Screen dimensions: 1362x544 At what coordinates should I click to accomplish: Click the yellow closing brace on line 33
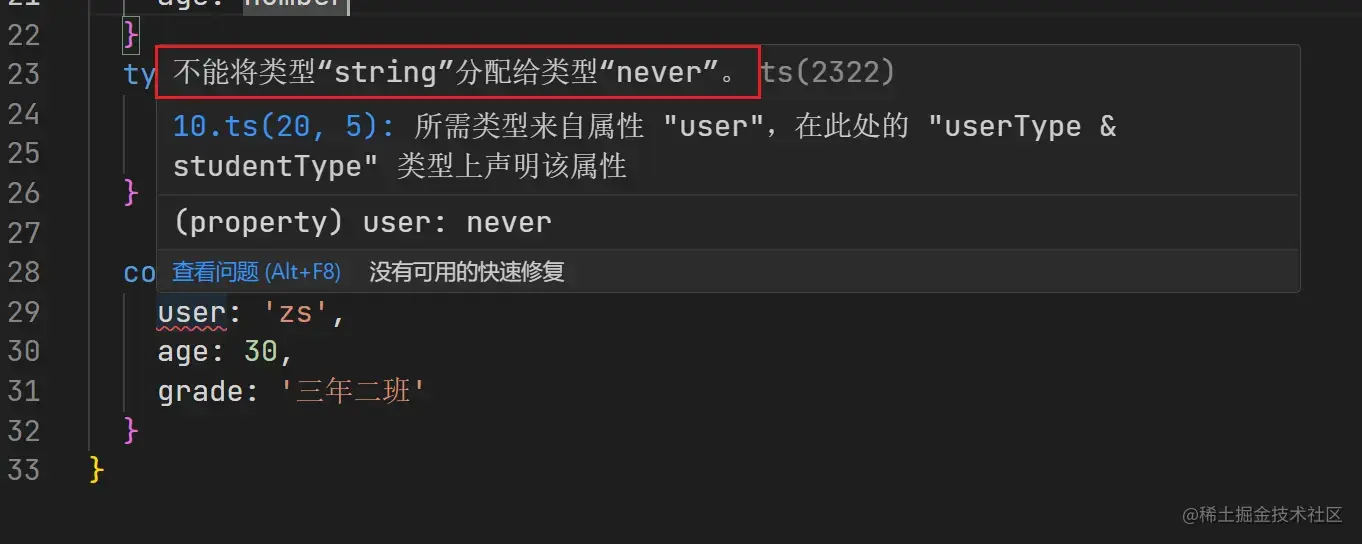click(x=96, y=470)
